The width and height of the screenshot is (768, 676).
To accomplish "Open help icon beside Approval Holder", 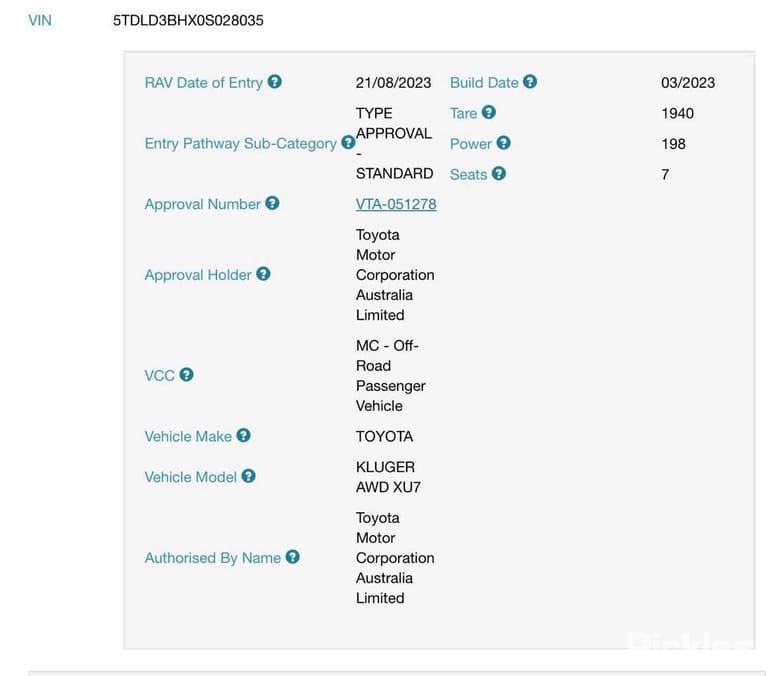I will 264,274.
